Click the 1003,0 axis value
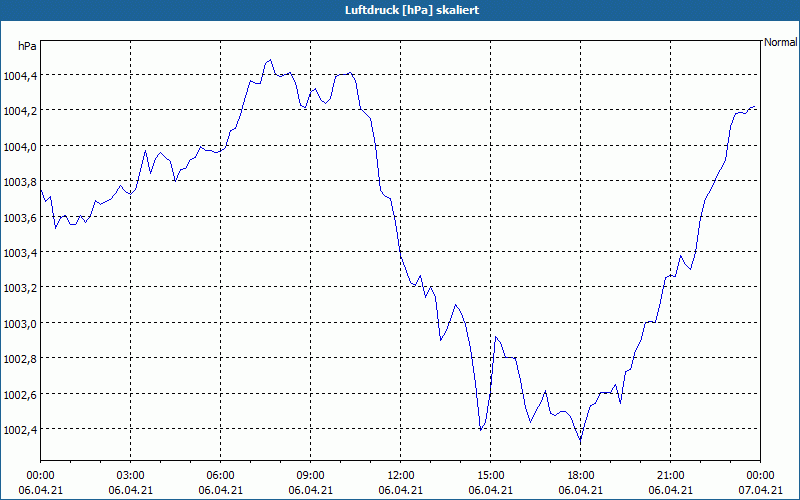 click(20, 324)
